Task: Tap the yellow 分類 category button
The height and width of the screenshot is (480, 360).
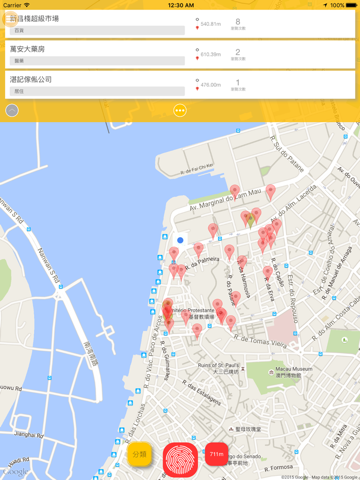Action: [139, 454]
